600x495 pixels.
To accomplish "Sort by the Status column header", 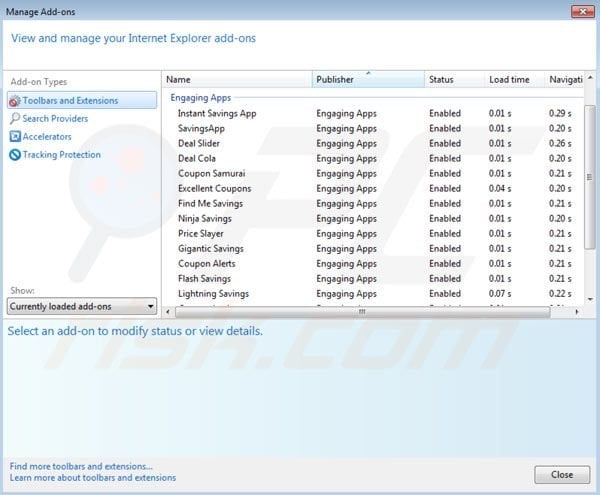I will pyautogui.click(x=455, y=80).
